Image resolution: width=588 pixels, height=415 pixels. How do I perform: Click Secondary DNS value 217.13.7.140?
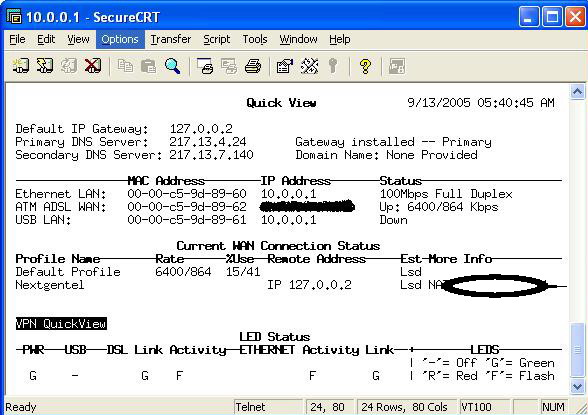pyautogui.click(x=211, y=155)
